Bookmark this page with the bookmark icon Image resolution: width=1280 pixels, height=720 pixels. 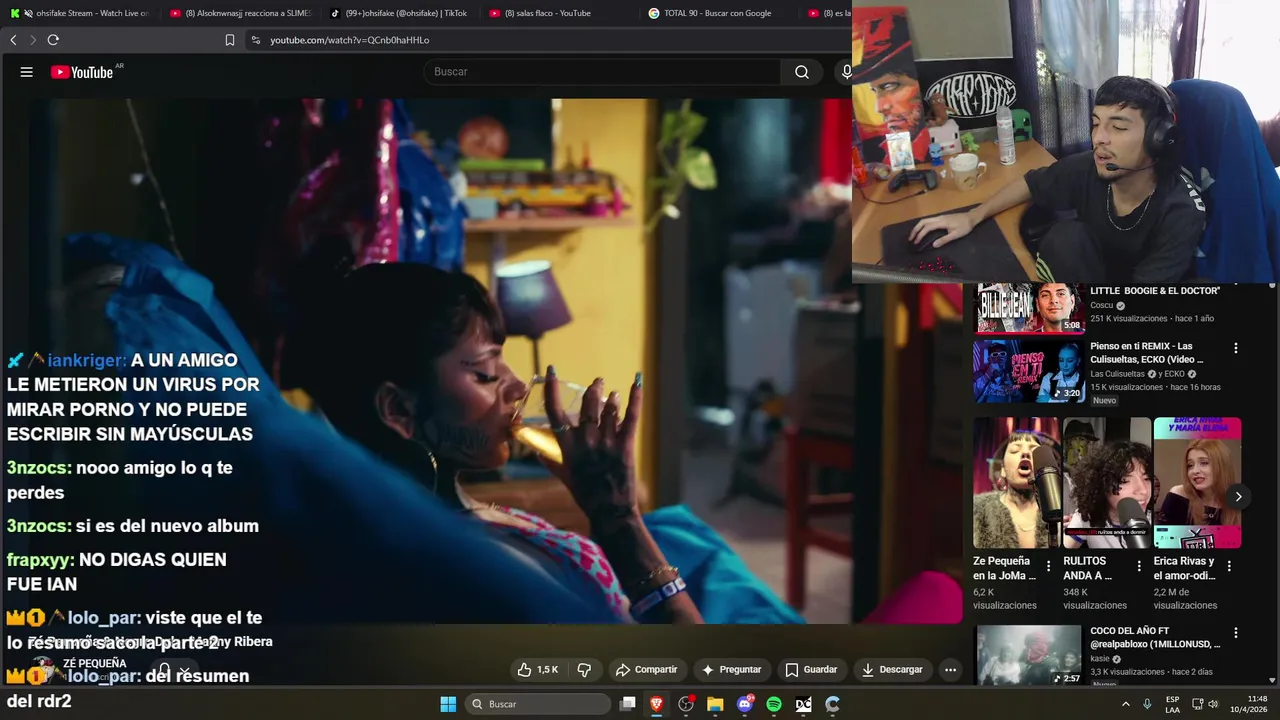click(230, 40)
